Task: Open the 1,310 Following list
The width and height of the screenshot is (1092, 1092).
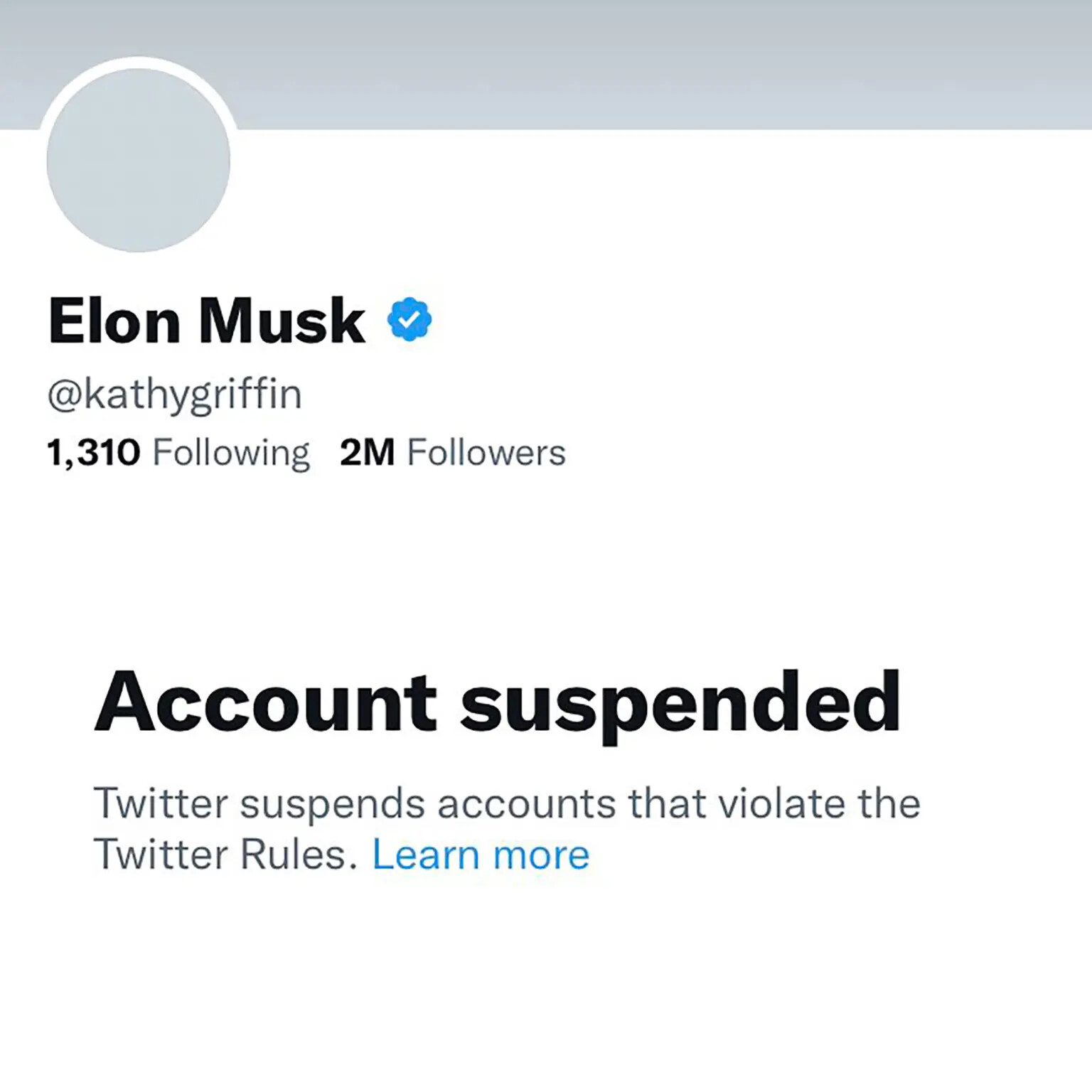Action: [178, 454]
